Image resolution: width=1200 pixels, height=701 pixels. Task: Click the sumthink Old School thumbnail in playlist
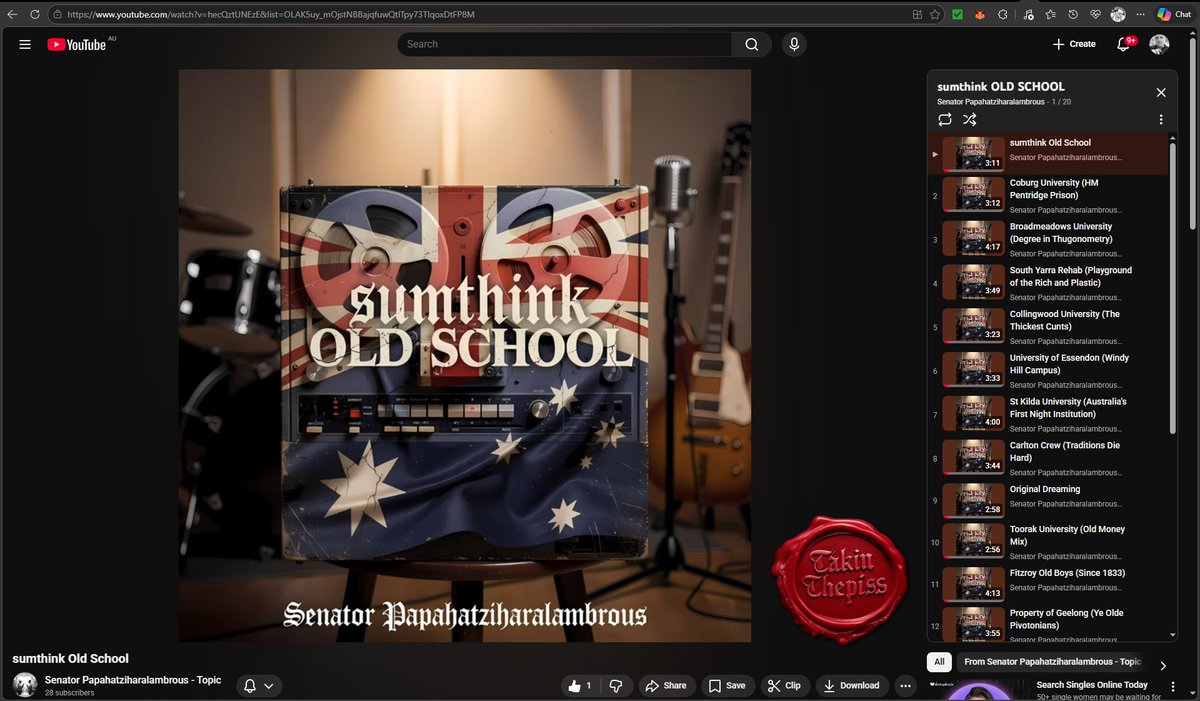pyautogui.click(x=974, y=153)
